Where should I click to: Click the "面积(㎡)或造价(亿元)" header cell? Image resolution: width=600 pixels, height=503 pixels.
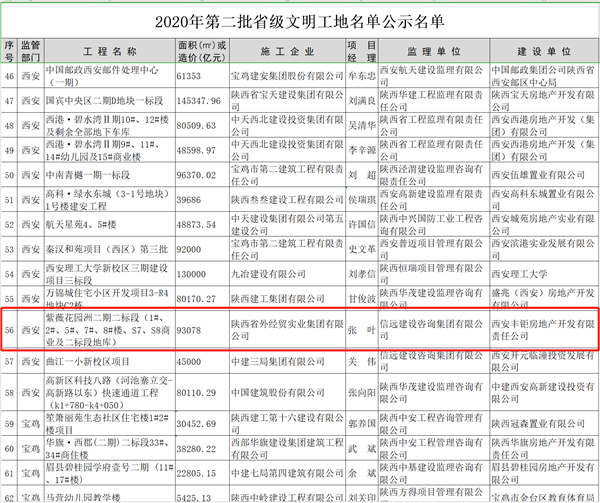click(202, 51)
